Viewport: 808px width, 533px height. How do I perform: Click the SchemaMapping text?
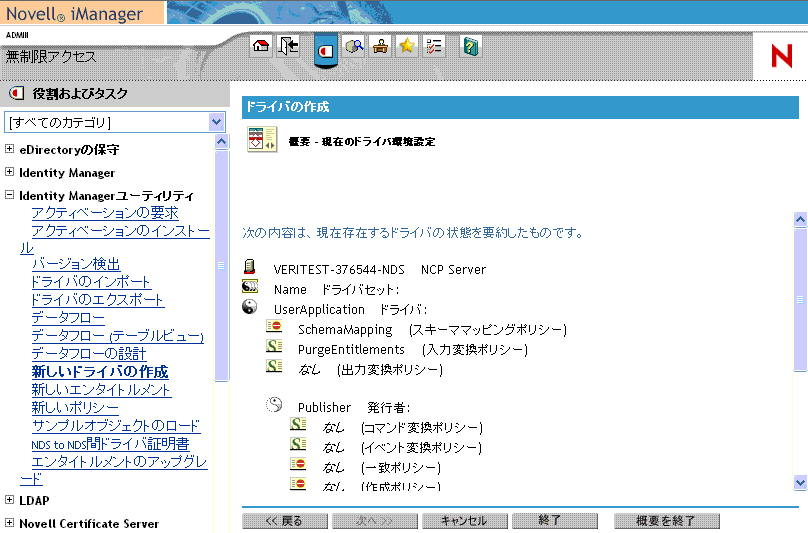[345, 329]
